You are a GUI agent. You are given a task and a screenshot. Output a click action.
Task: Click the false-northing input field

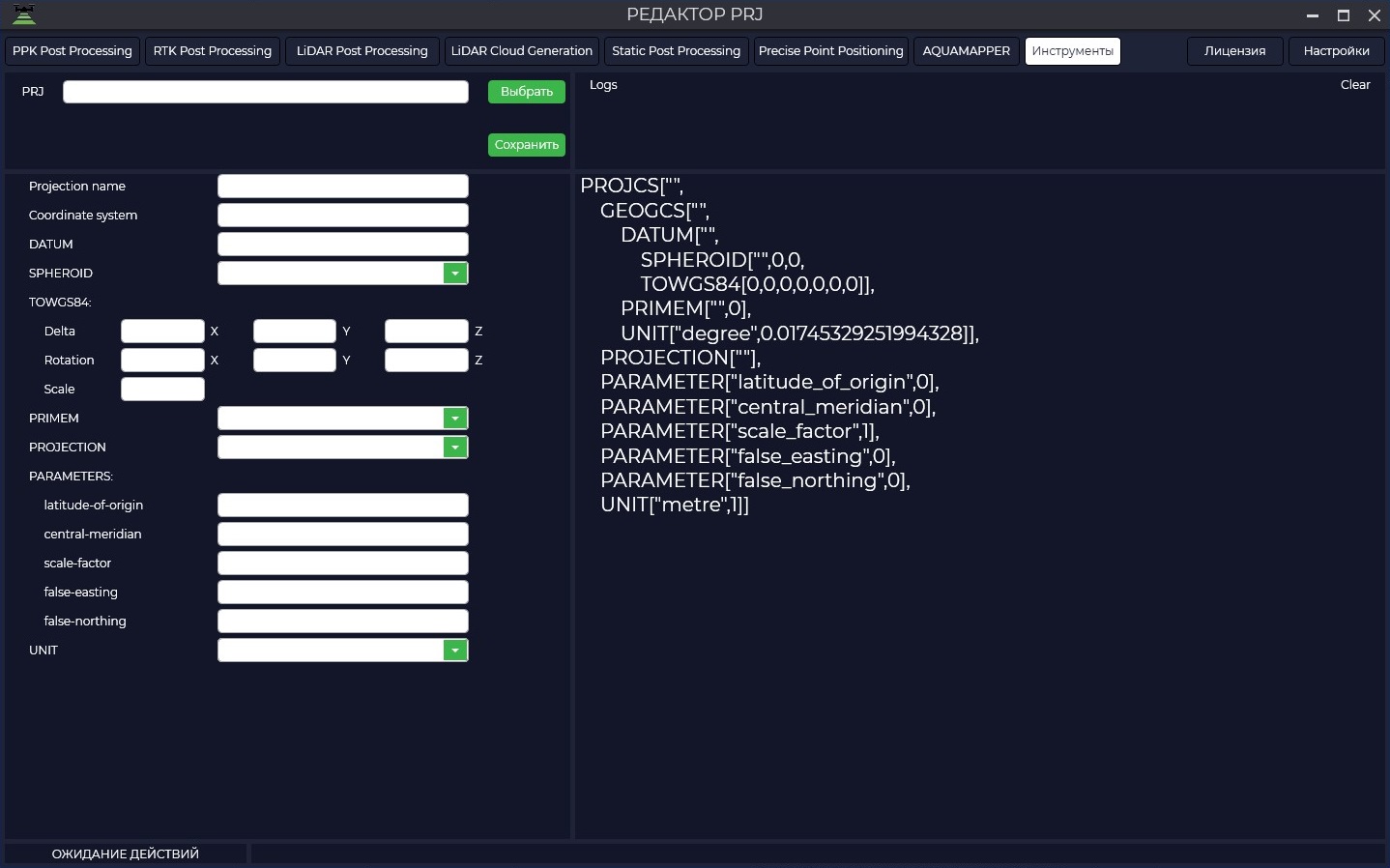pos(343,622)
